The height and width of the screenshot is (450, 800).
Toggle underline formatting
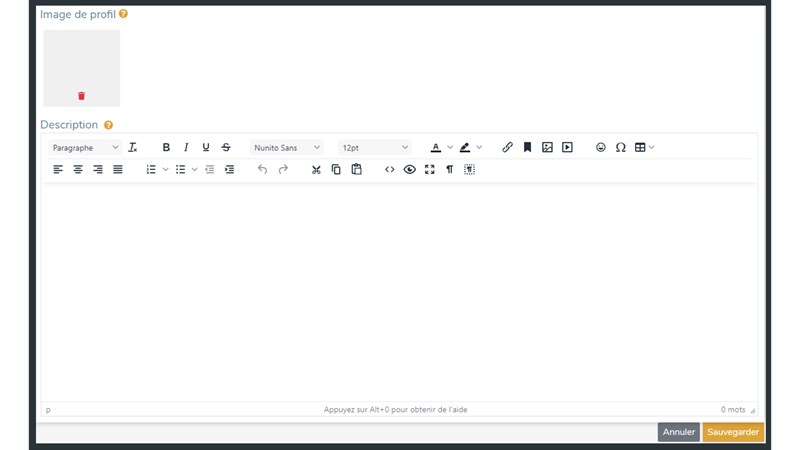pos(206,147)
